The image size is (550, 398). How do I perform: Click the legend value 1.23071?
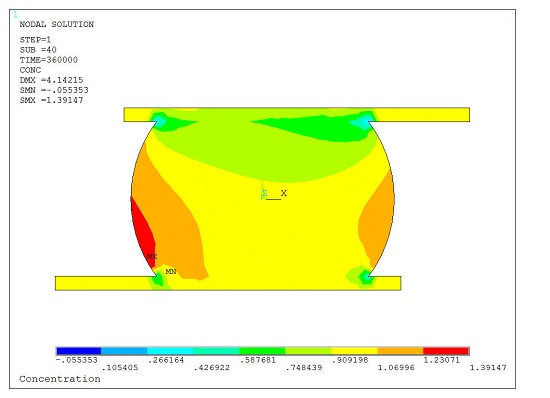click(442, 360)
